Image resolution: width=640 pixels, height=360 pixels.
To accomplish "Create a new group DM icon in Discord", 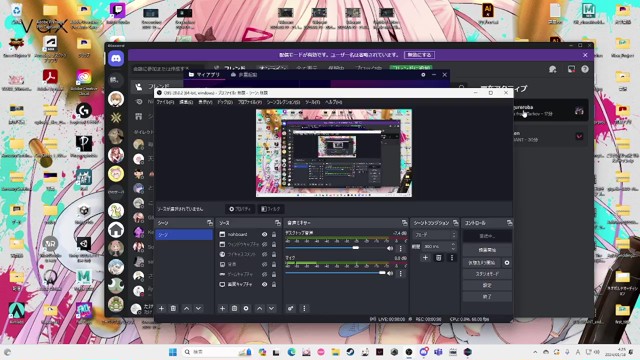I will 553,69.
